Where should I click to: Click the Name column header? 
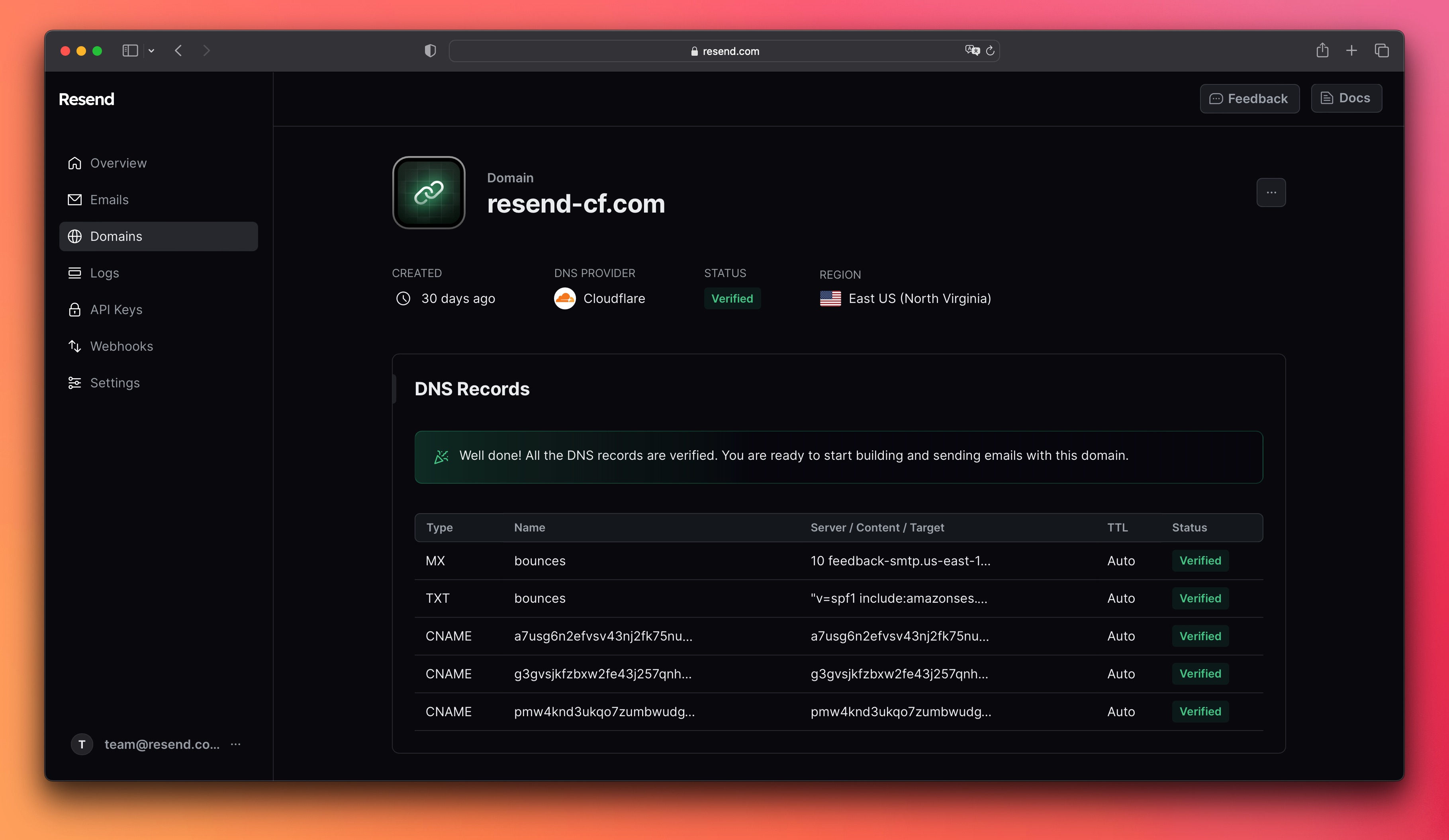pos(530,527)
